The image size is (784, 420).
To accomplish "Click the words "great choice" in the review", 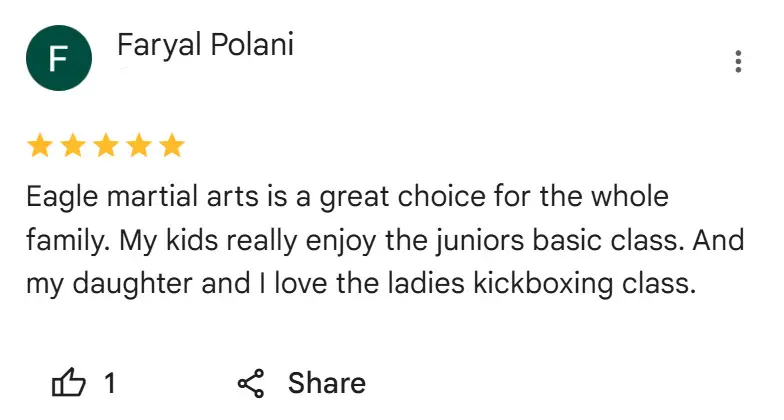I will pyautogui.click(x=402, y=196).
